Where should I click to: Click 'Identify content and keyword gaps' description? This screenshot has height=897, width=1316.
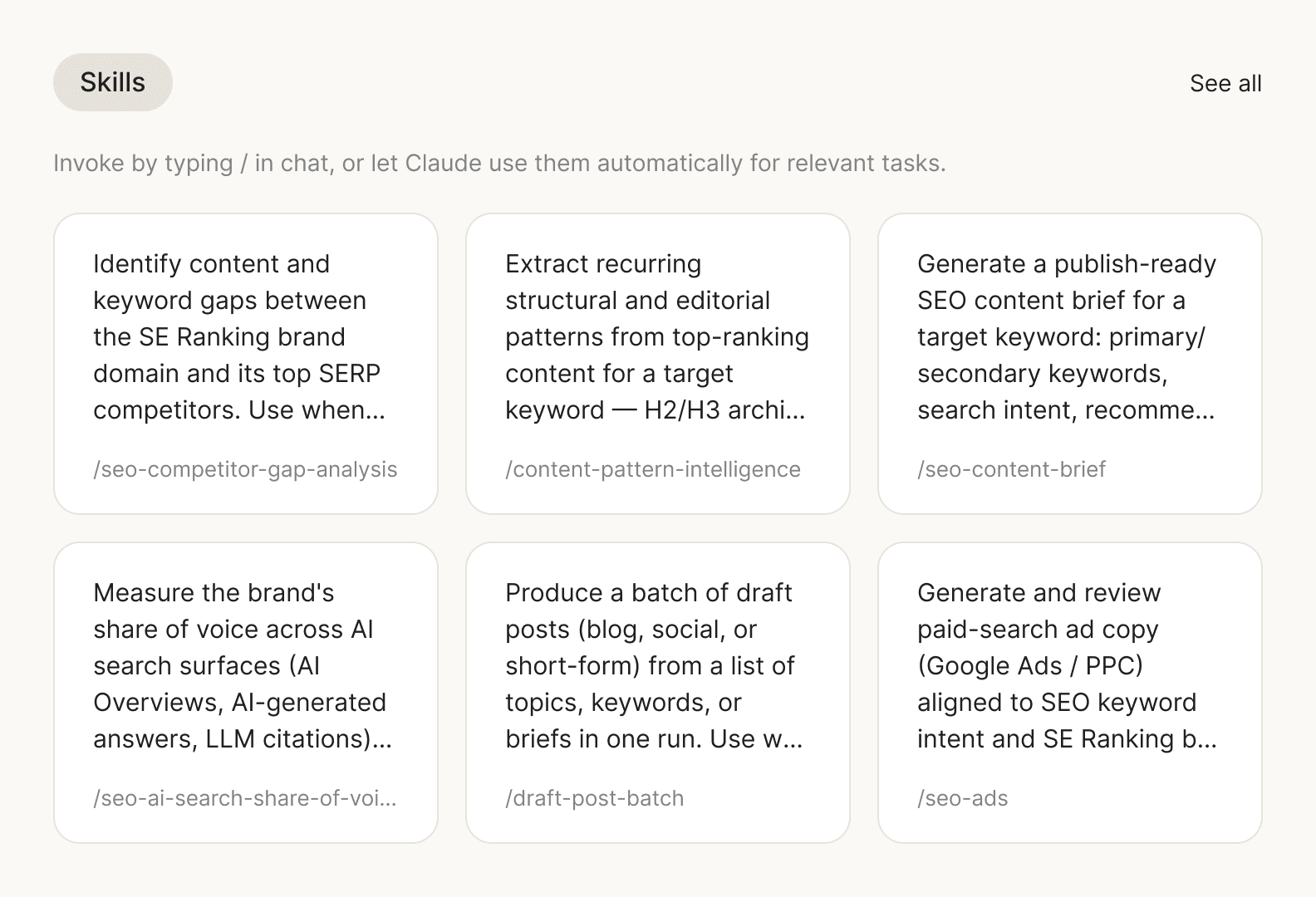pyautogui.click(x=239, y=336)
